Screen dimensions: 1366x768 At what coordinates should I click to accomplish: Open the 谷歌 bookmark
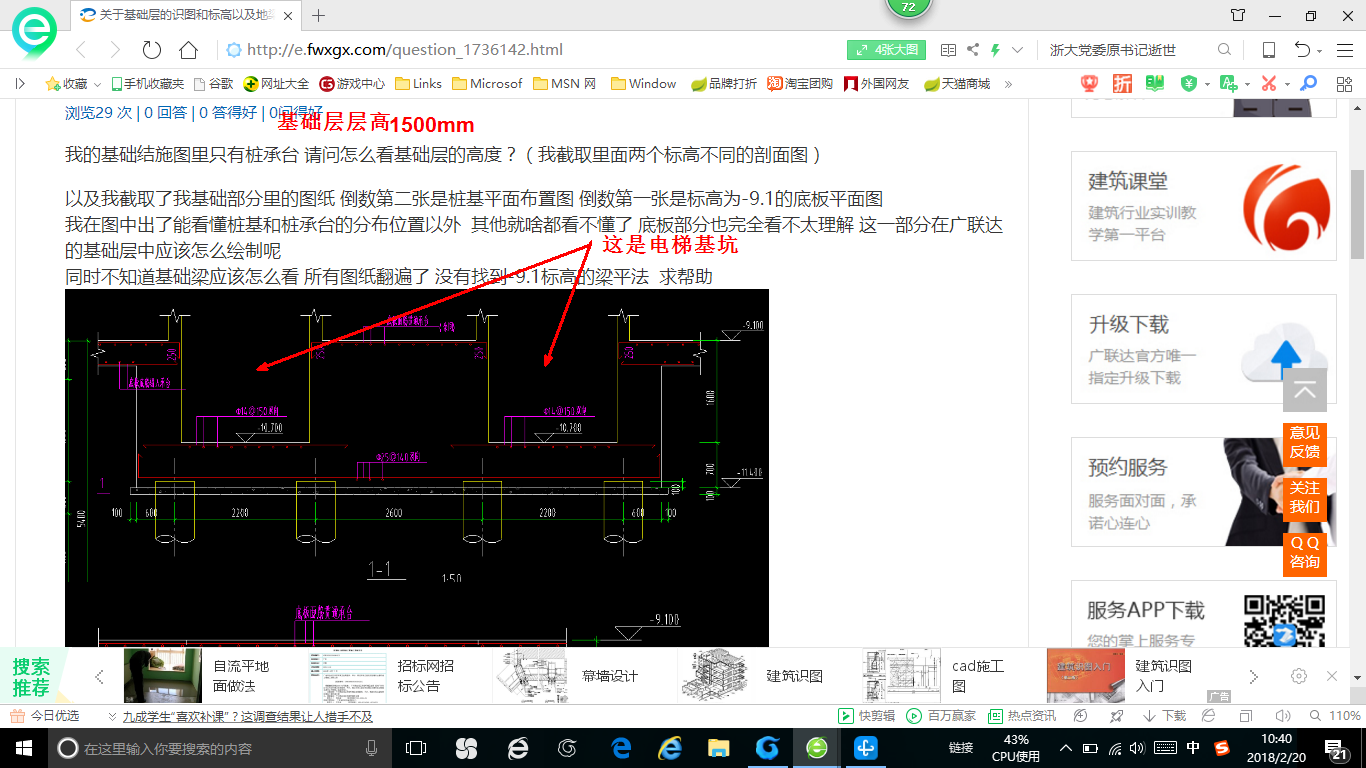(213, 84)
